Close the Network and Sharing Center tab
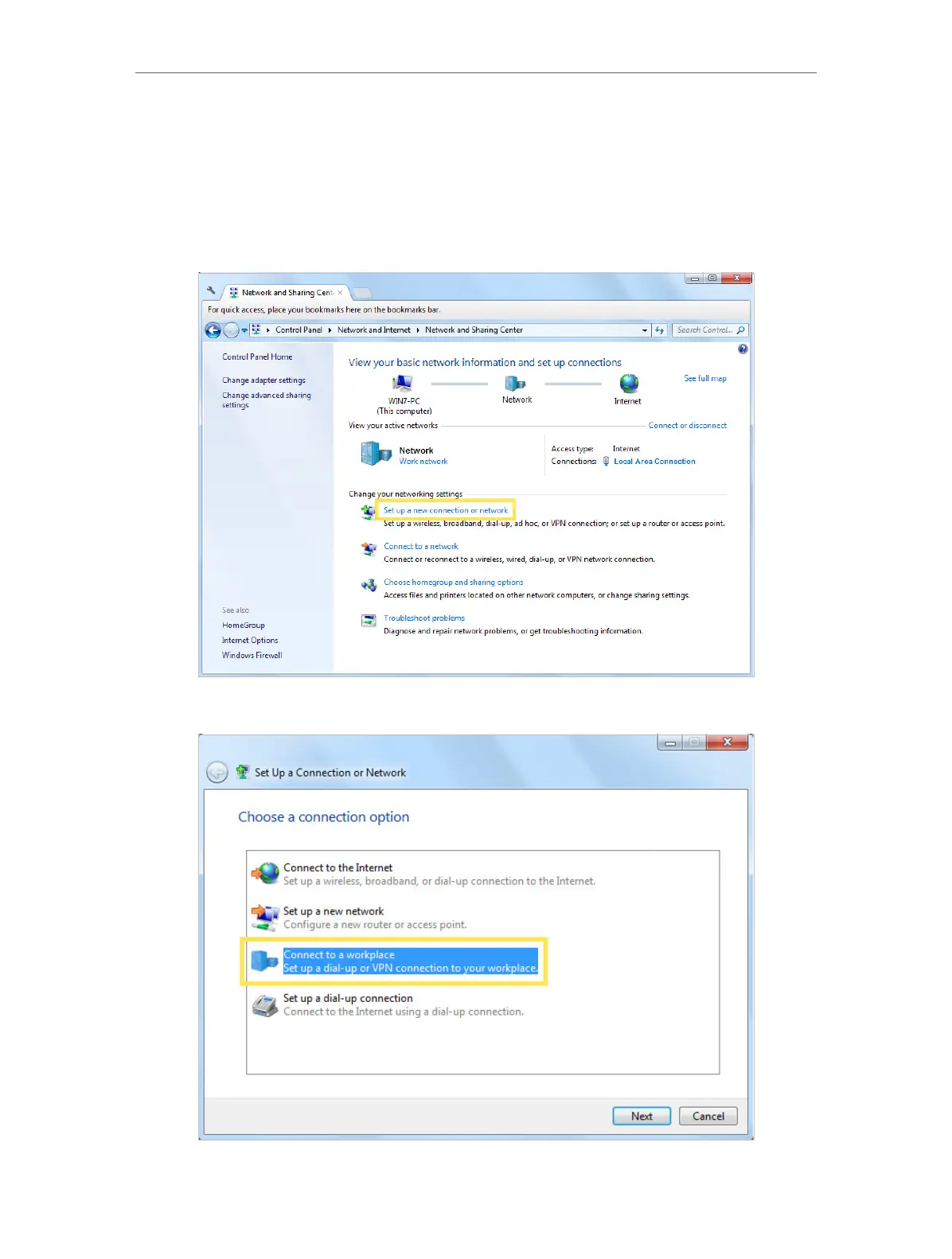 340,293
